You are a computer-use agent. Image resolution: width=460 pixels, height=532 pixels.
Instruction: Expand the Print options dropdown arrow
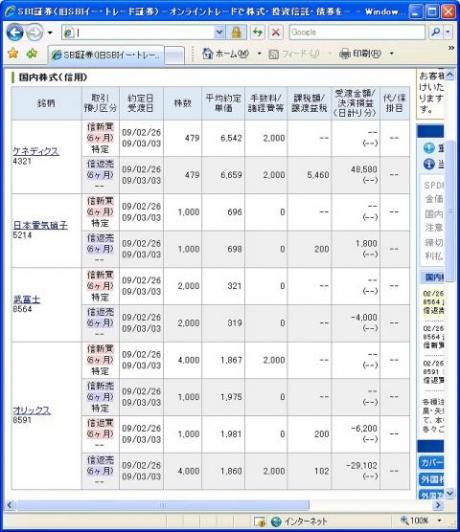[x=392, y=53]
